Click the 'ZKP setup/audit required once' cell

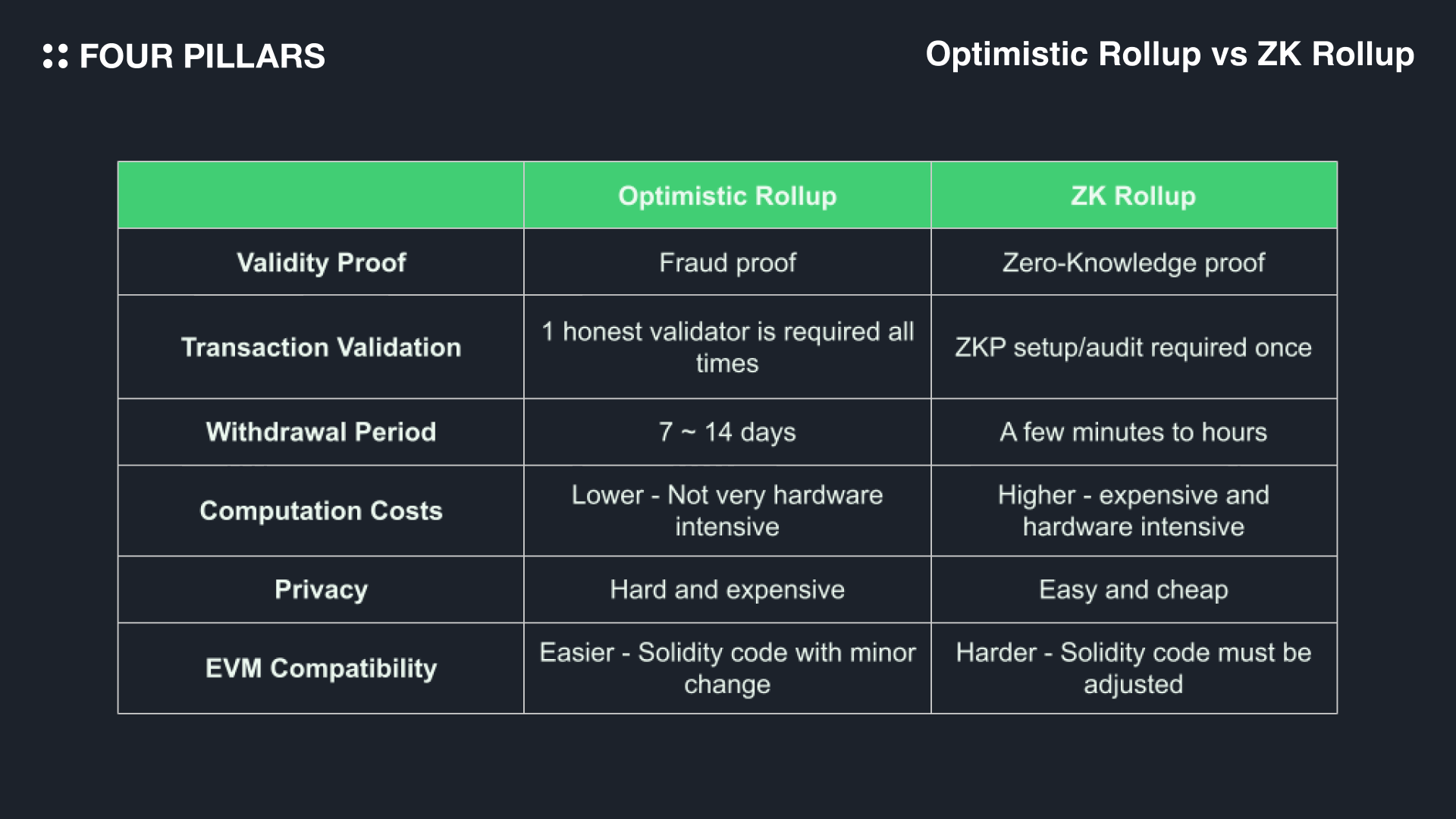[x=1133, y=347]
